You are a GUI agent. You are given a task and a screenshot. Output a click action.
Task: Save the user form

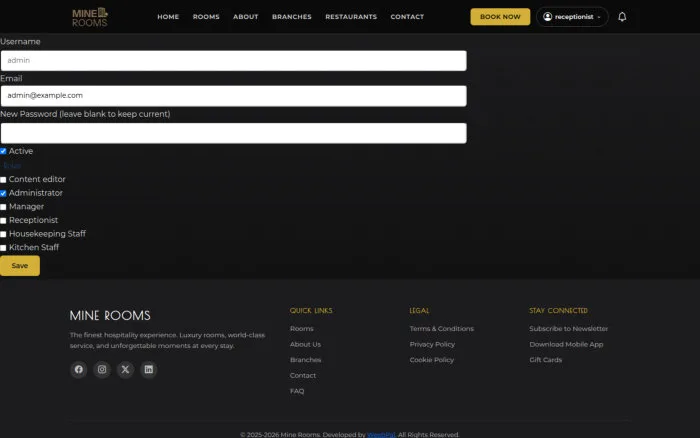pyautogui.click(x=20, y=266)
